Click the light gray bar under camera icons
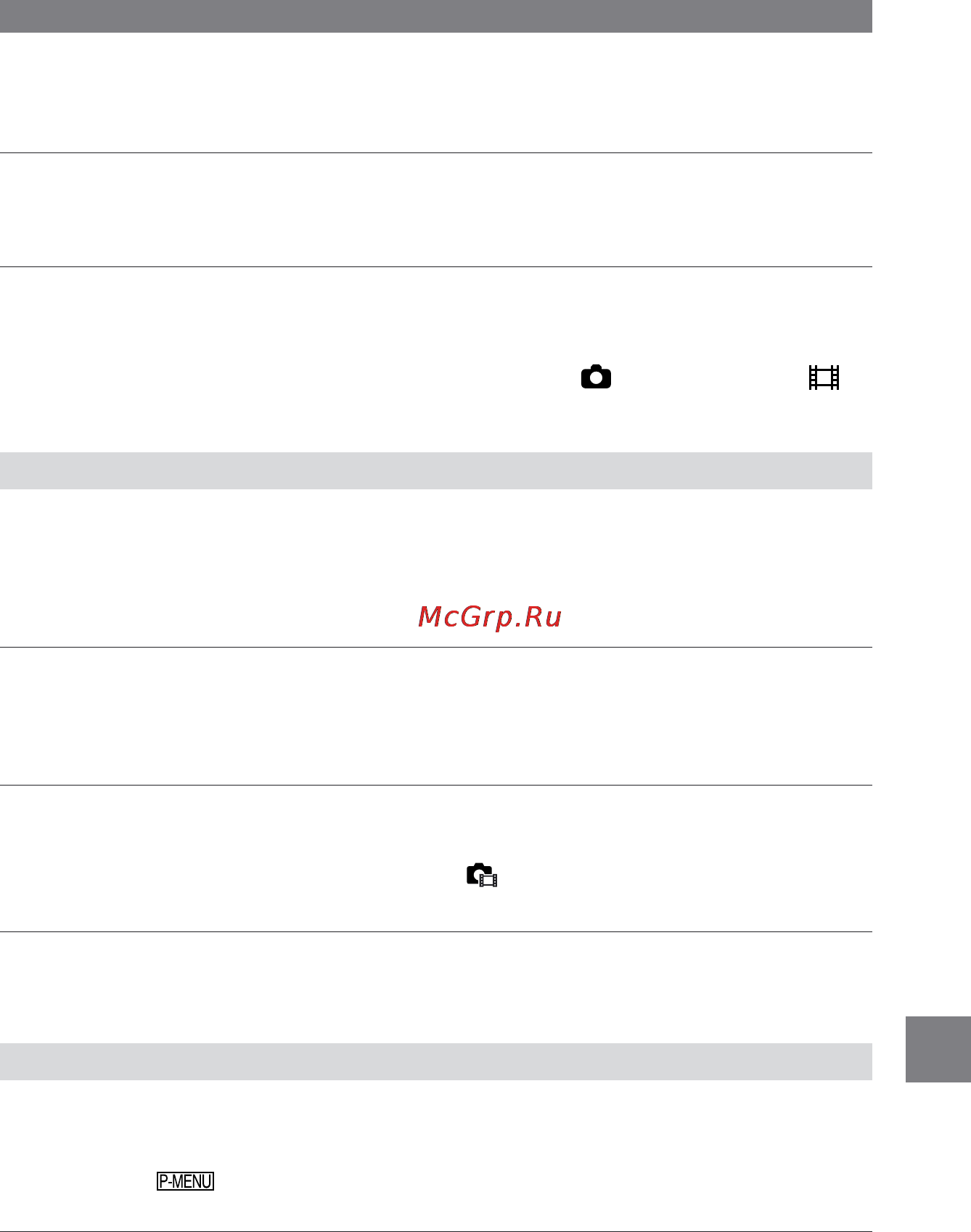The height and width of the screenshot is (1232, 971). click(x=435, y=470)
